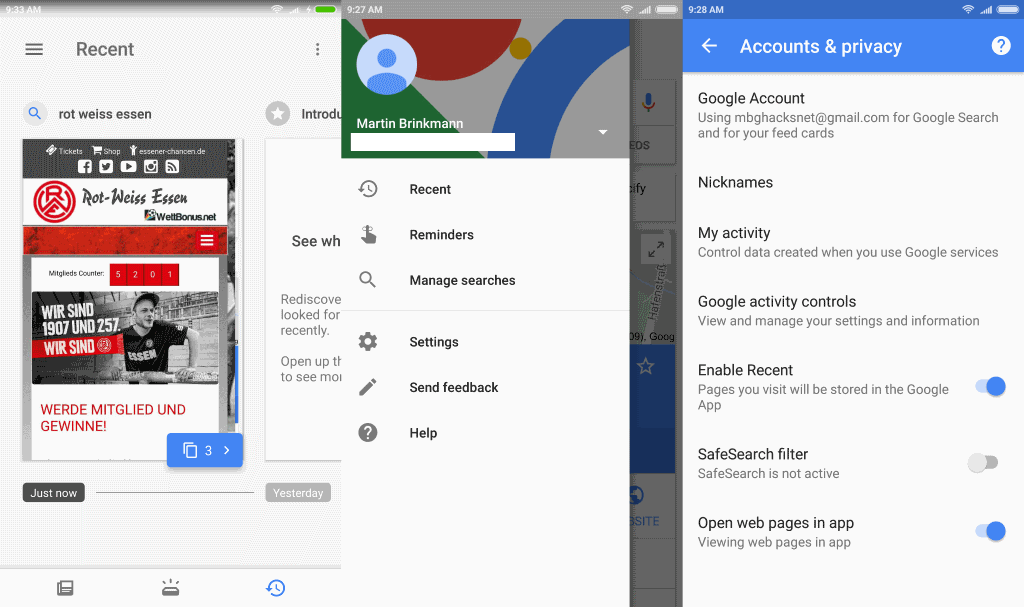Open Settings from the drawer menu
Viewport: 1024px width, 607px height.
485,342
